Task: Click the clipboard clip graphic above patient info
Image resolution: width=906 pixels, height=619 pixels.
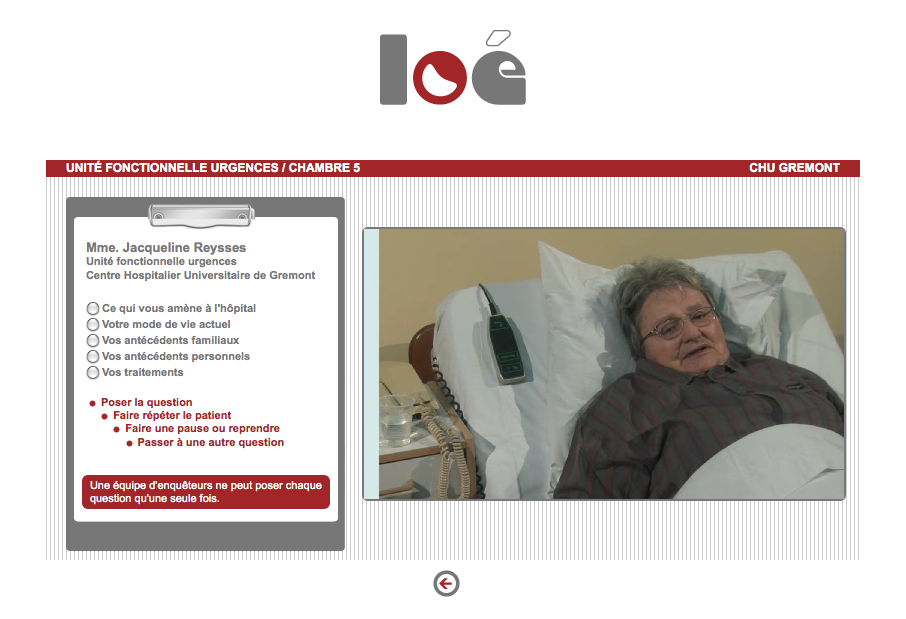Action: point(202,215)
